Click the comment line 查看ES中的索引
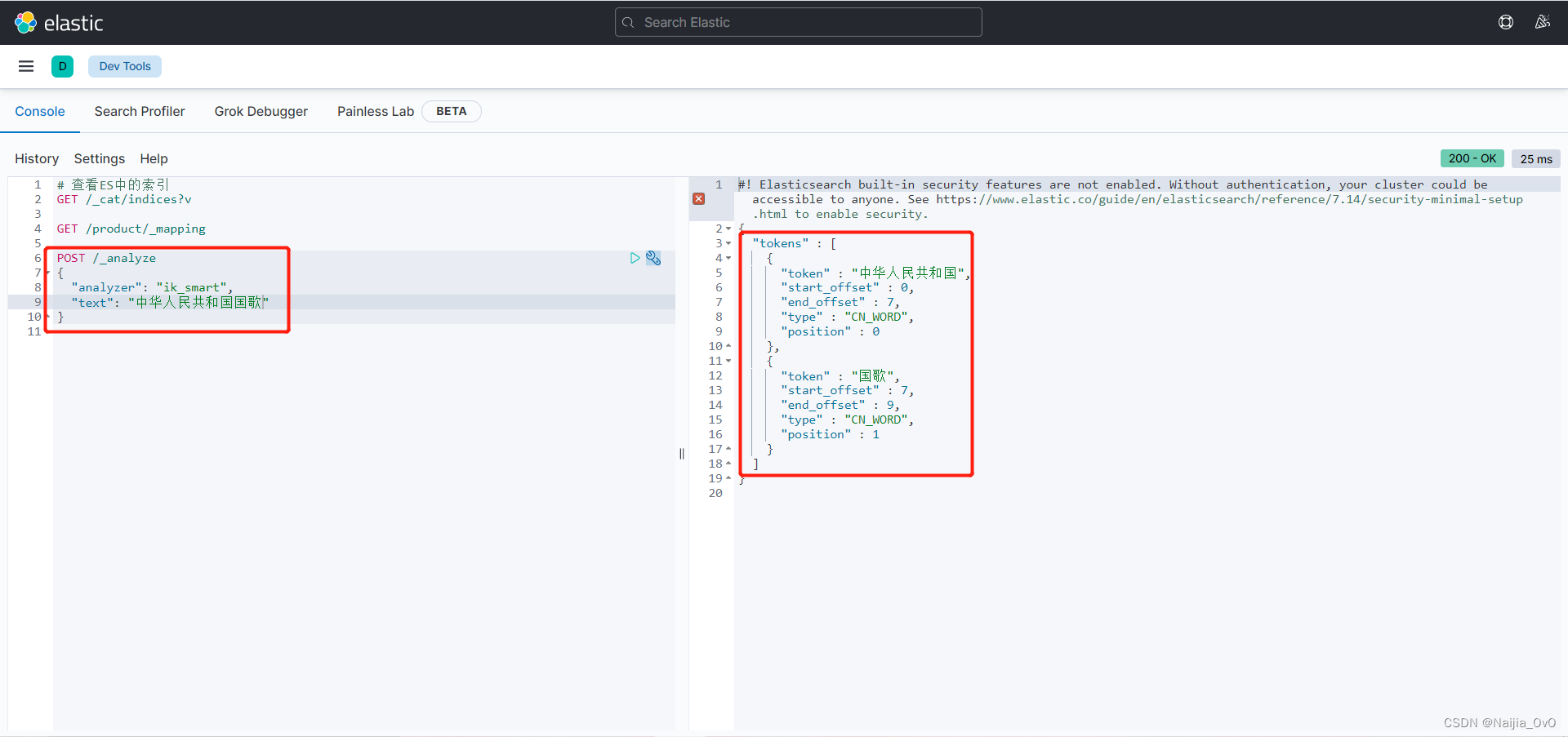 coord(113,184)
